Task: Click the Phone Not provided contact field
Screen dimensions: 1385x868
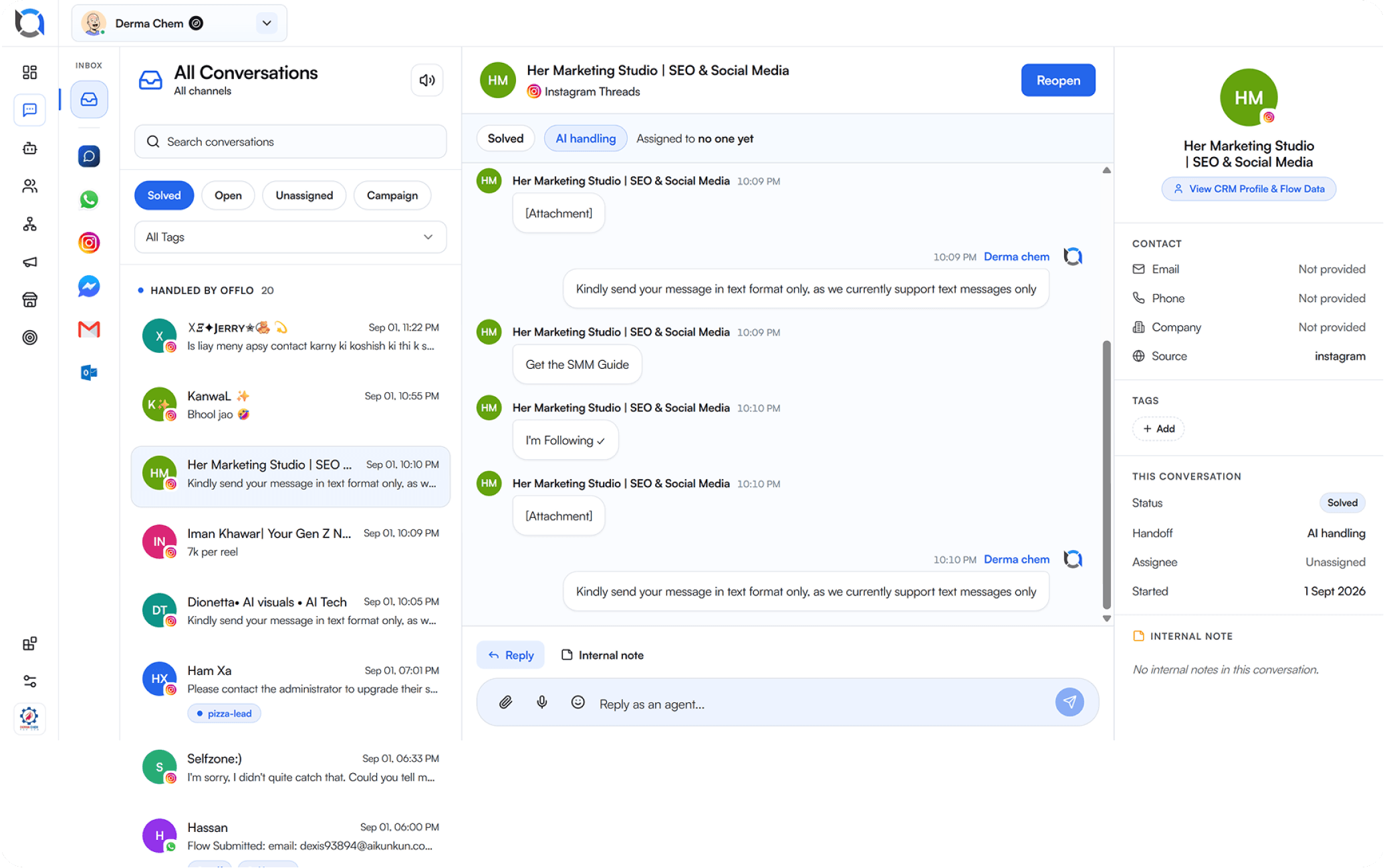Action: pos(1249,298)
